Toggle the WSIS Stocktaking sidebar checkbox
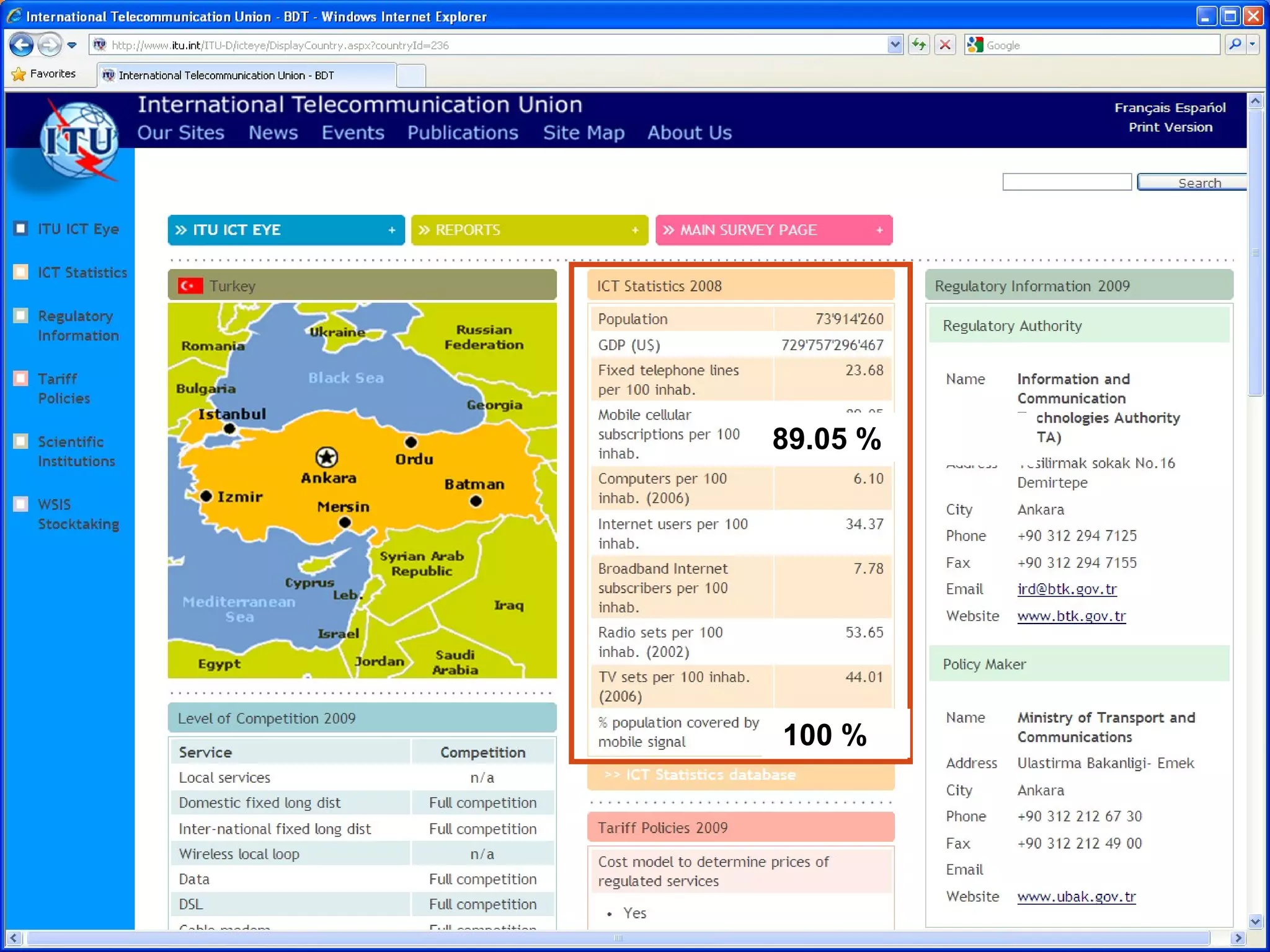Screen dimensions: 1270x952 pyautogui.click(x=21, y=504)
